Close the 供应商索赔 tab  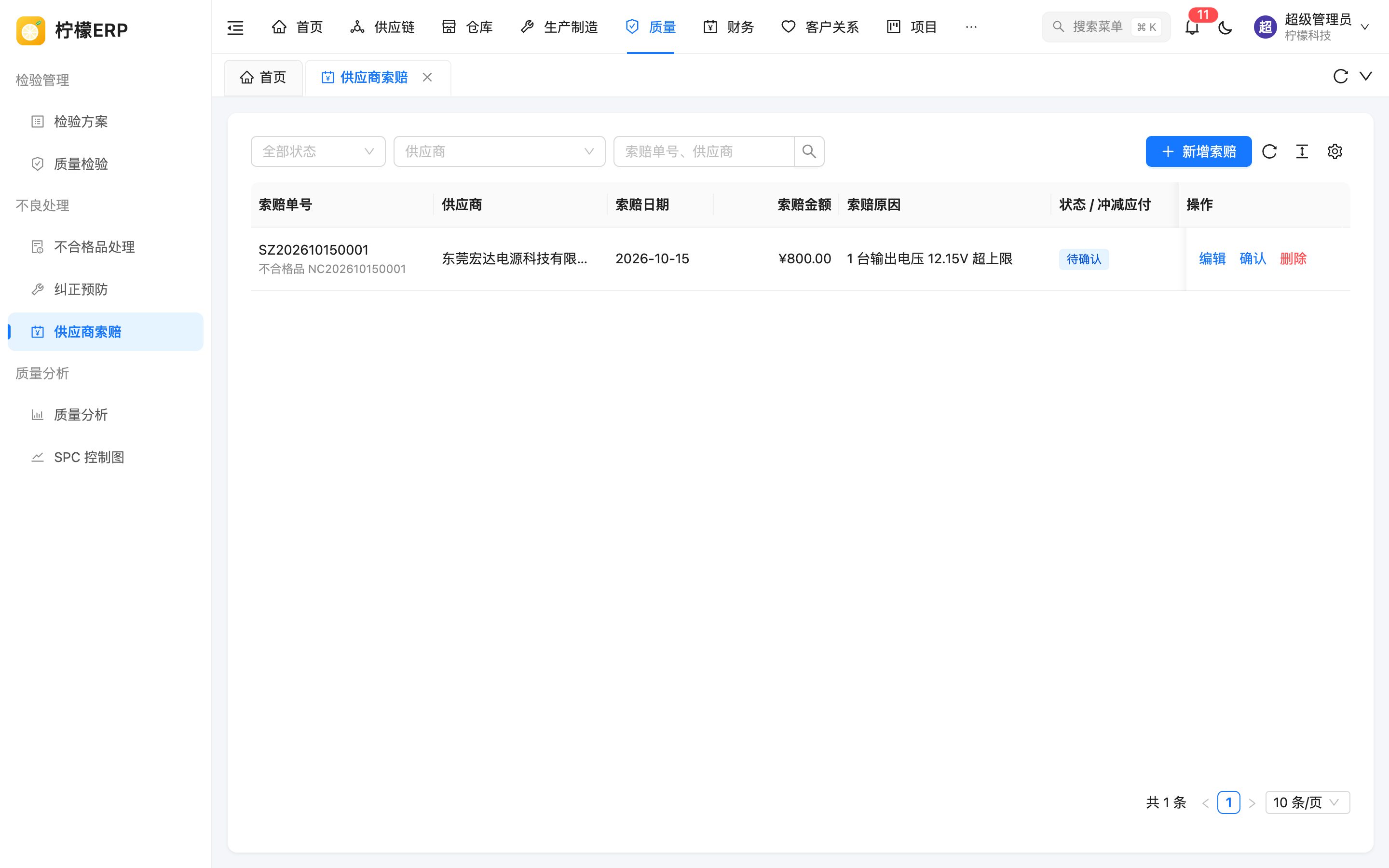[x=427, y=77]
